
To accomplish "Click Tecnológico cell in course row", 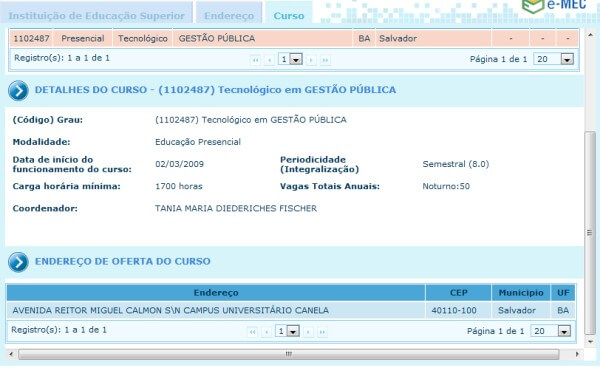I will click(143, 39).
